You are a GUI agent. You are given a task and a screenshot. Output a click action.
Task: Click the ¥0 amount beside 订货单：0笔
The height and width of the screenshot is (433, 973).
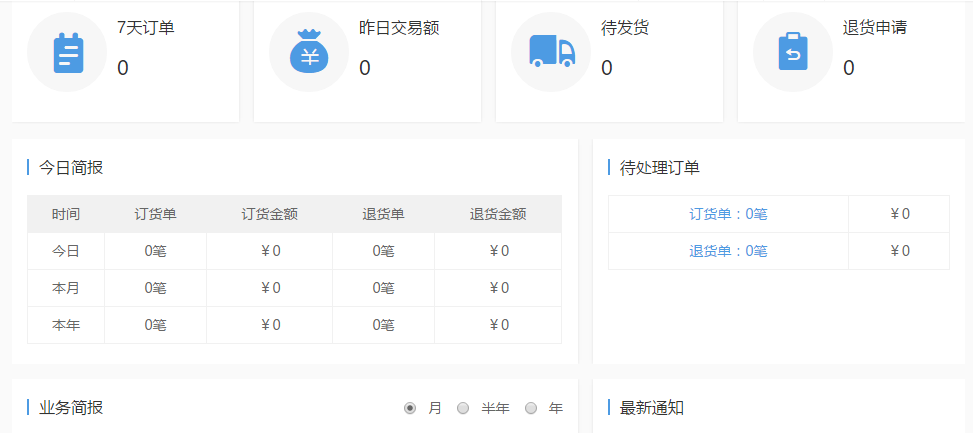[899, 214]
